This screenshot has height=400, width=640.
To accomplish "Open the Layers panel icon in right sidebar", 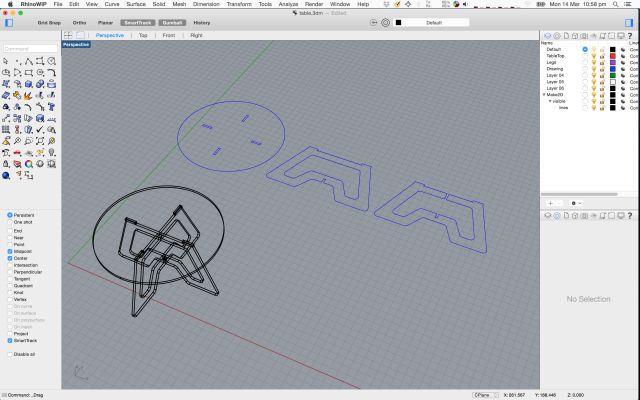I will pyautogui.click(x=548, y=36).
